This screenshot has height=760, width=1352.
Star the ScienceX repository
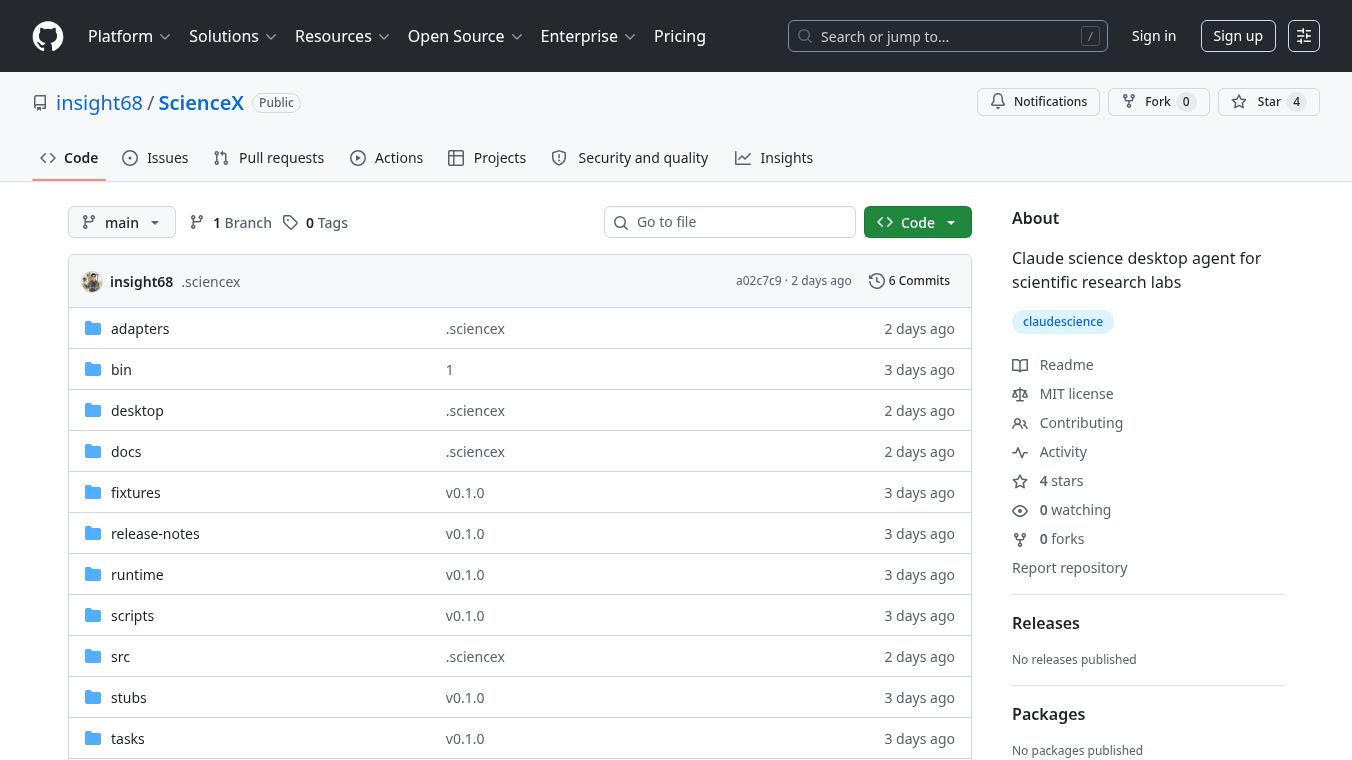[1269, 102]
